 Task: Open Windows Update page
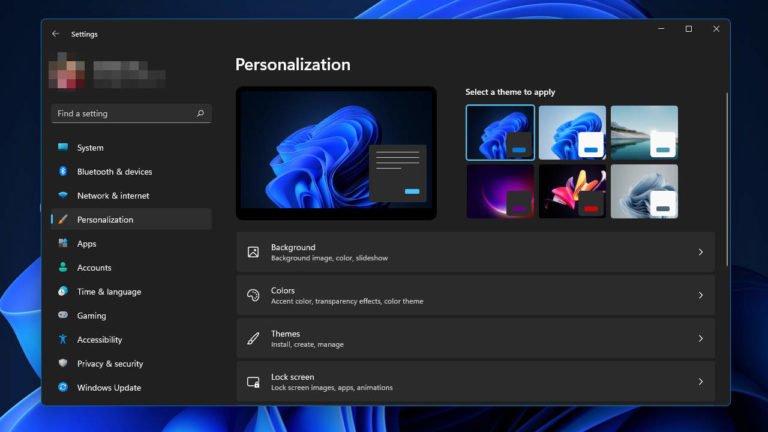(x=131, y=387)
